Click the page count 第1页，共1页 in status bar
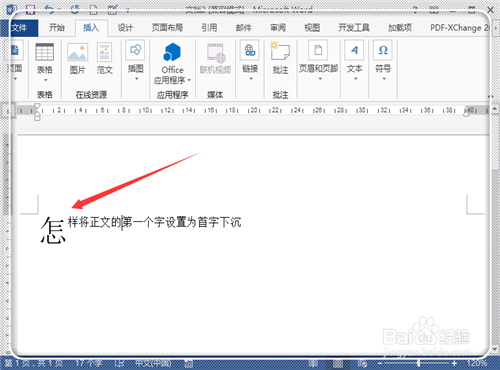Image resolution: width=500 pixels, height=370 pixels. pos(33,363)
